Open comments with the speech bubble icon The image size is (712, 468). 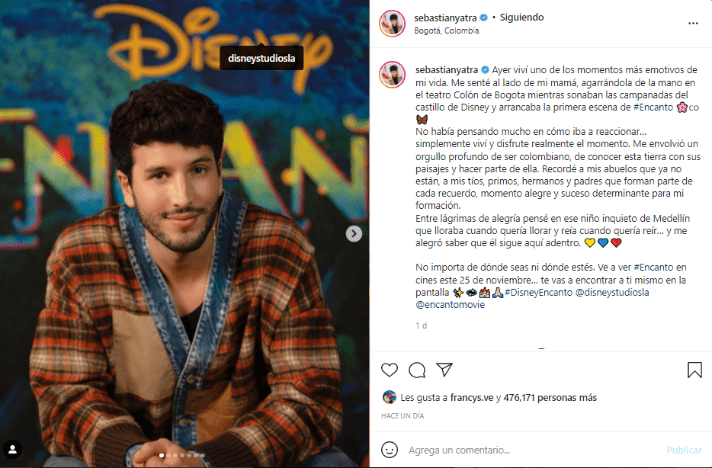coord(417,370)
